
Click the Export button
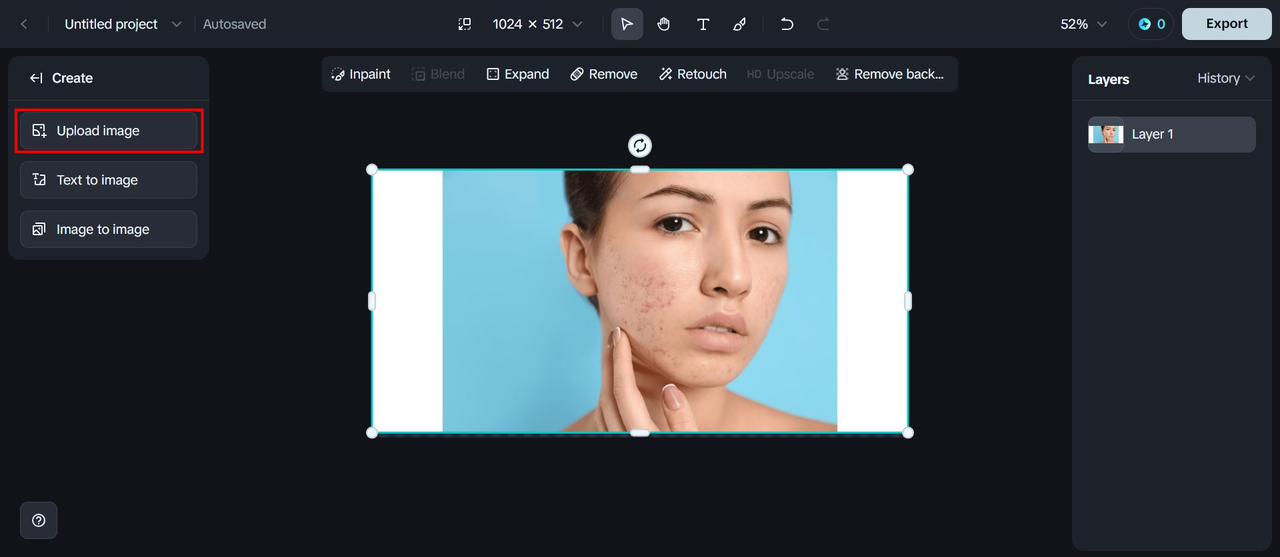[x=1227, y=24]
